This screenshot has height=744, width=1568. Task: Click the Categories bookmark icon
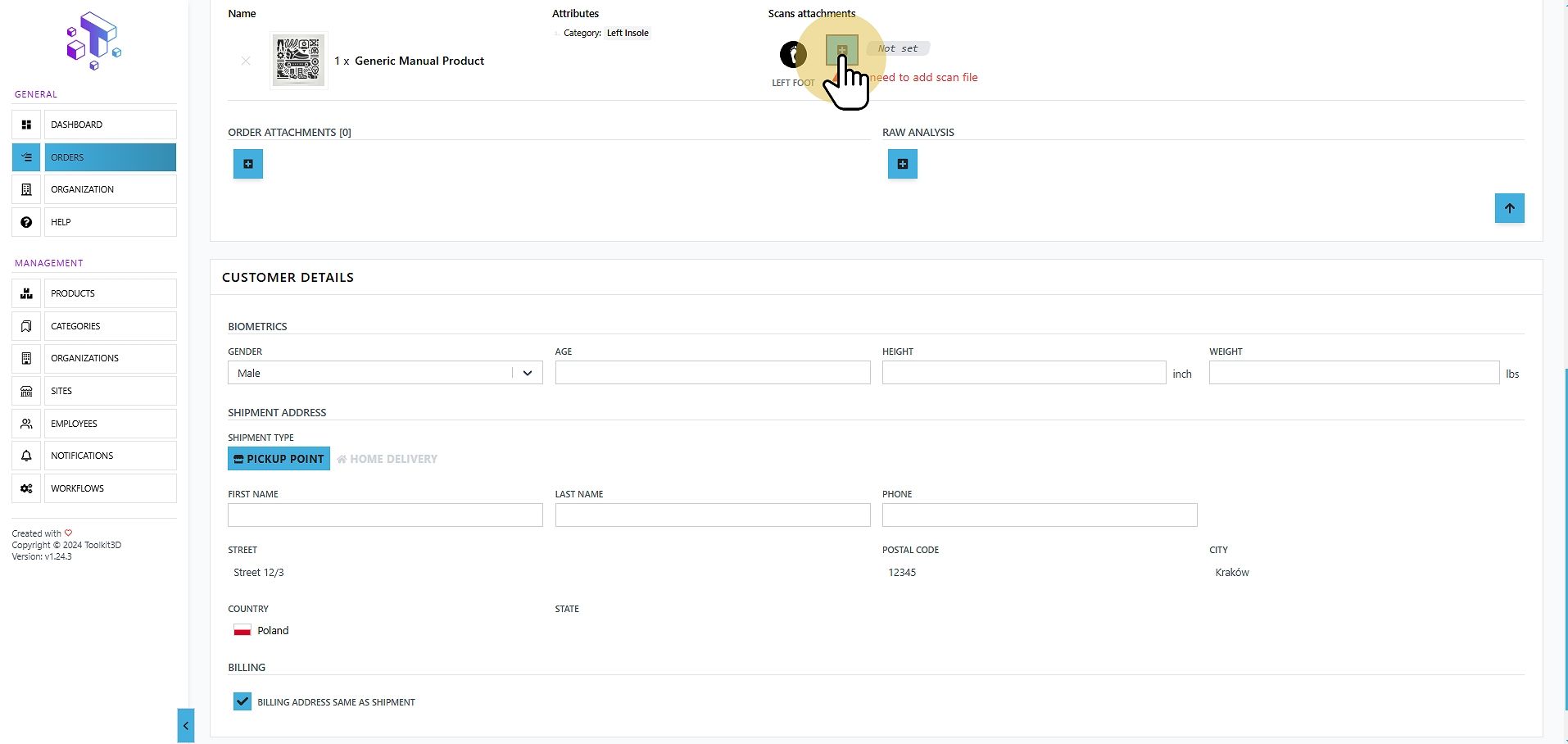click(x=26, y=326)
